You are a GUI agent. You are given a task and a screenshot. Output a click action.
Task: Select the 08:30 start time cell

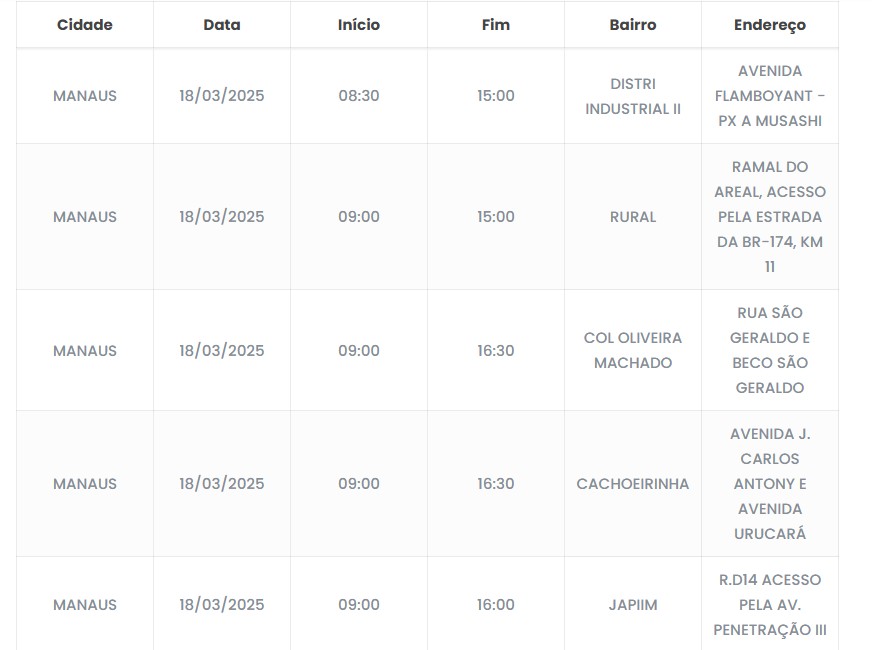(359, 96)
